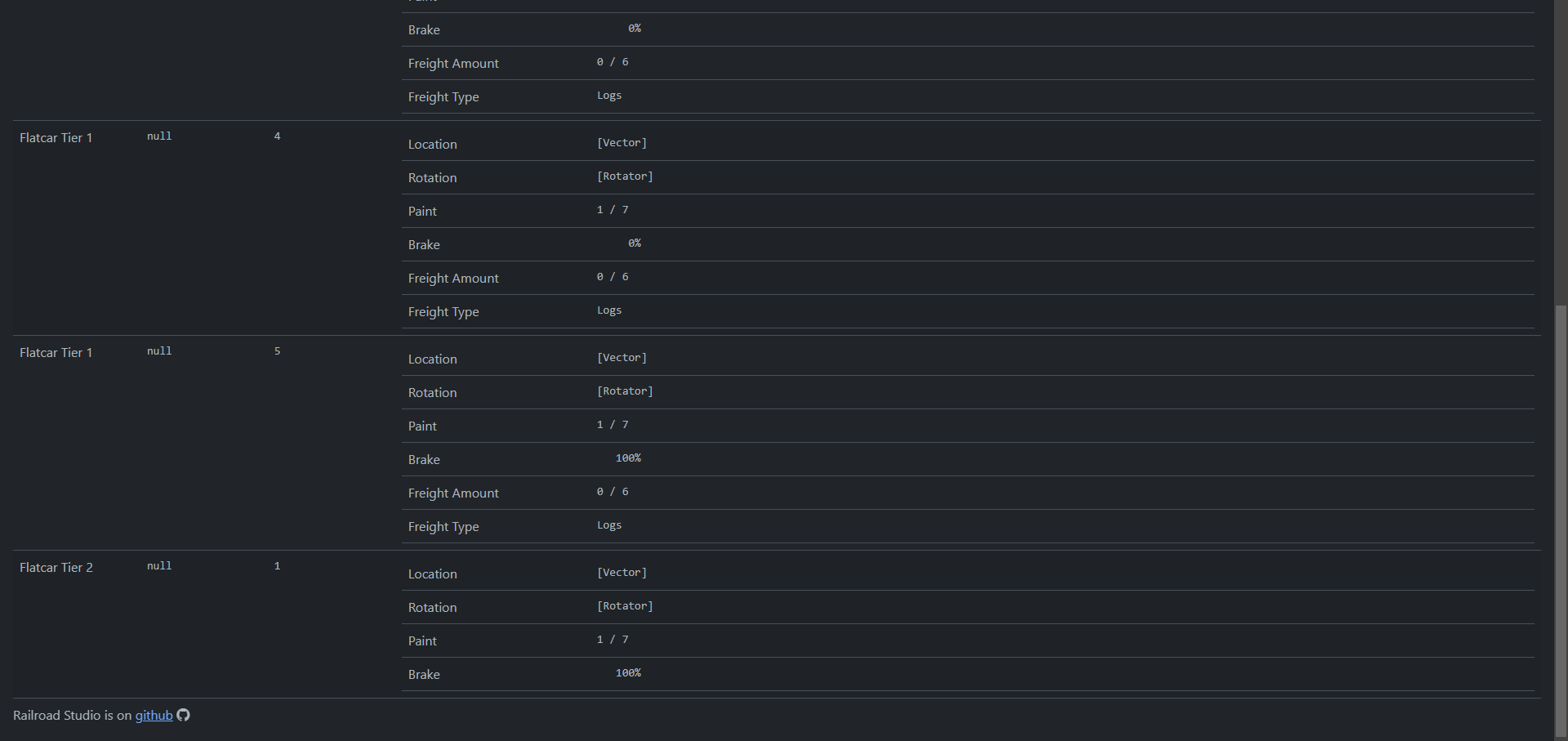Select the Flatcar Tier 2 row header
This screenshot has height=741, width=1568.
click(x=56, y=567)
